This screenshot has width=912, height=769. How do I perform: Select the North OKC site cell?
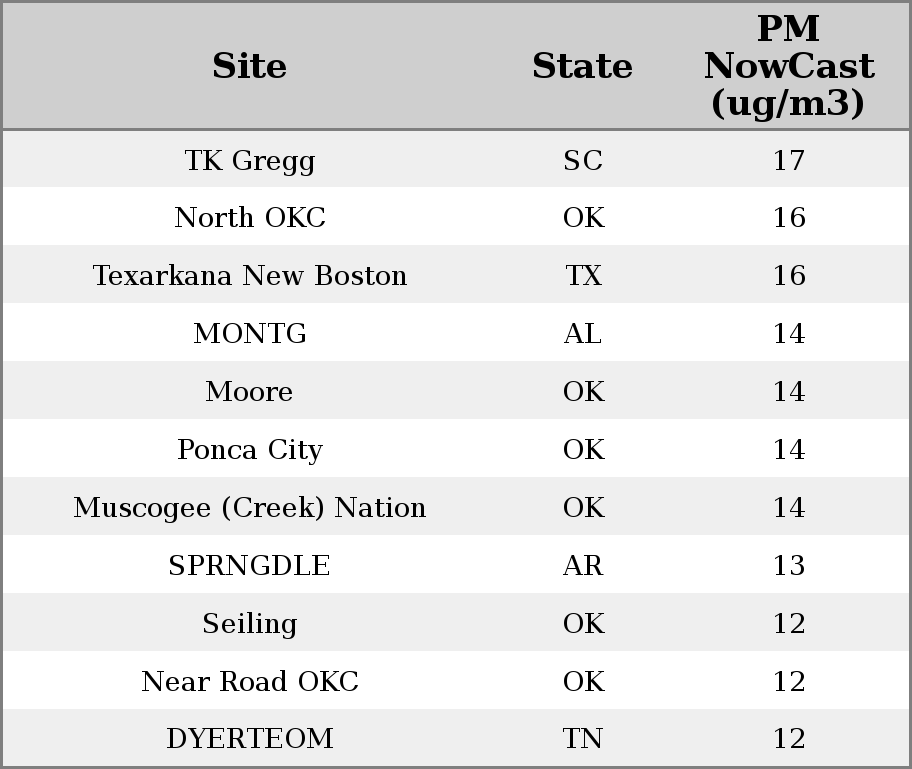tap(250, 218)
